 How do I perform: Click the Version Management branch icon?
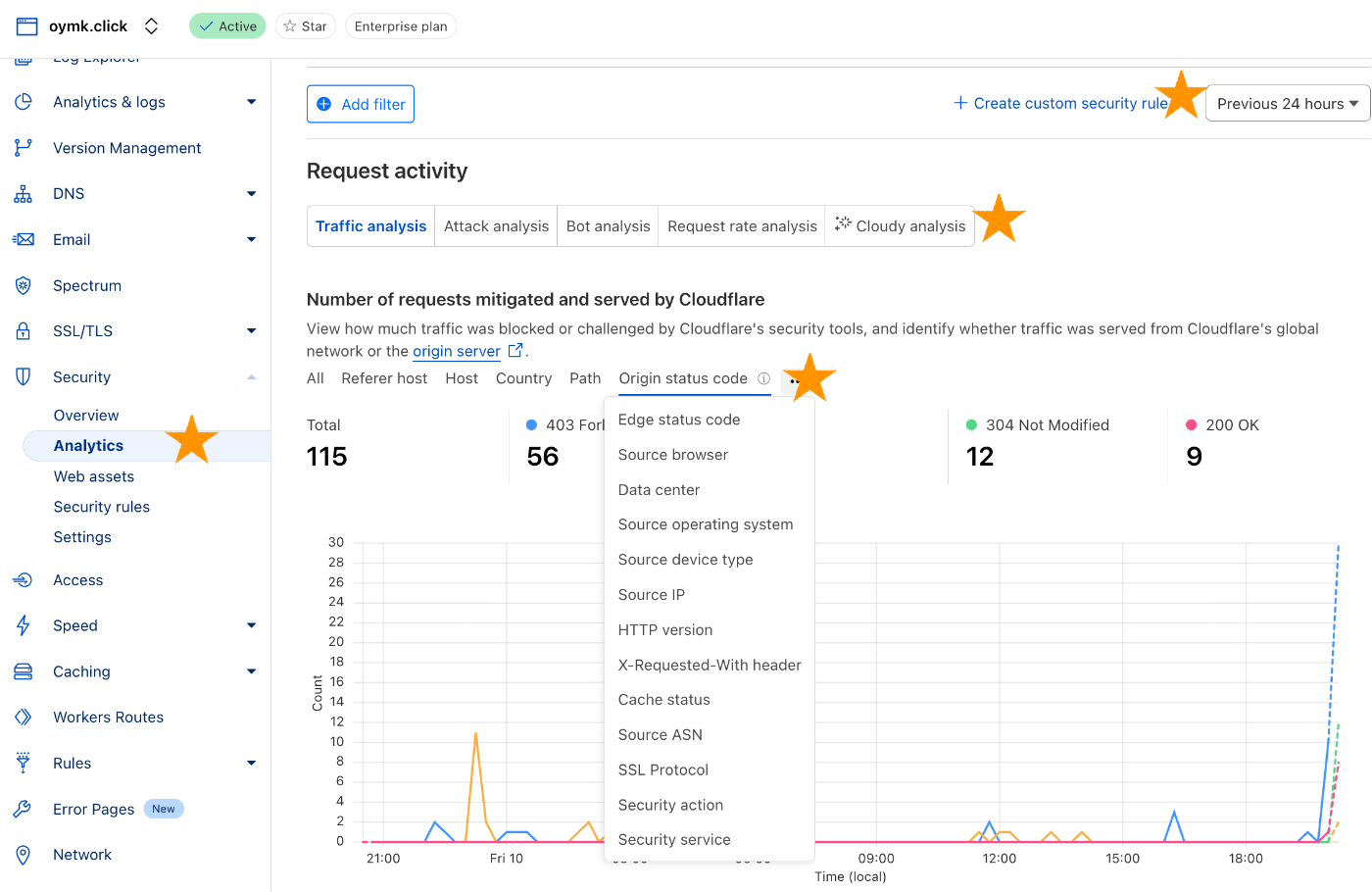[x=24, y=148]
